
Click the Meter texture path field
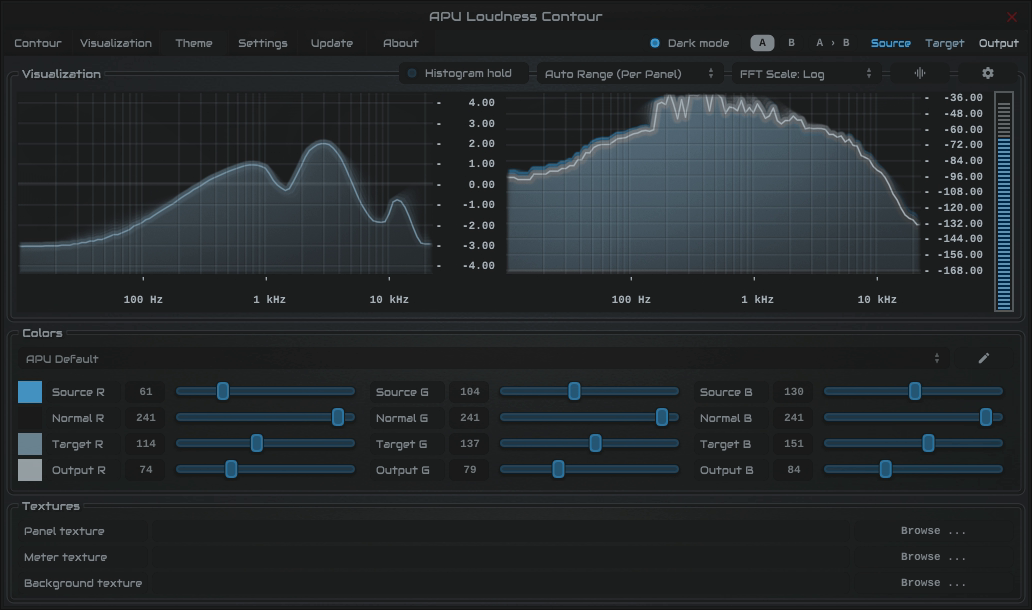[501, 557]
